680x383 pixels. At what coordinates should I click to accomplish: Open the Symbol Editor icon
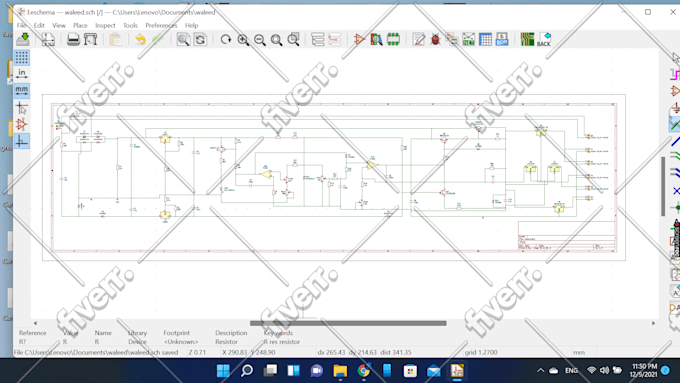click(359, 39)
